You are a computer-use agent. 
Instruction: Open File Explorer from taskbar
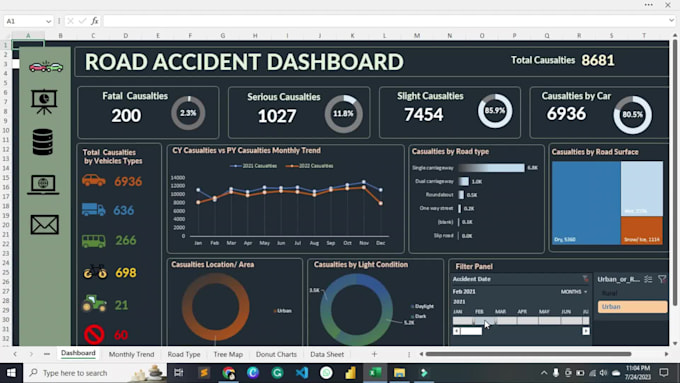tap(399, 373)
